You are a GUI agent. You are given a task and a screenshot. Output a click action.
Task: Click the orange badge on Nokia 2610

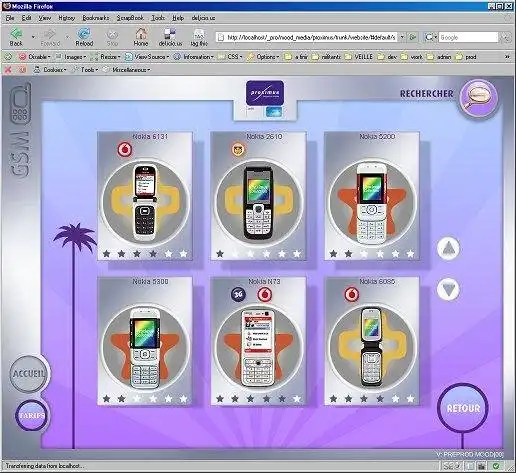click(x=238, y=149)
